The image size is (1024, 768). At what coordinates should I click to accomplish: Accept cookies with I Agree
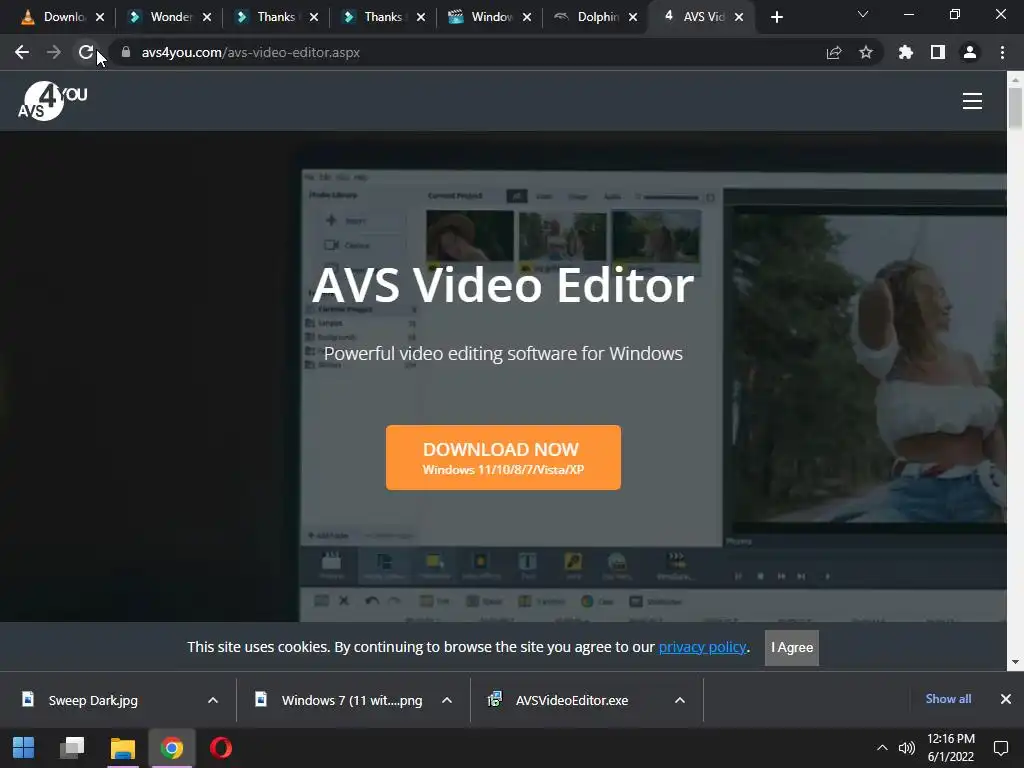[x=792, y=647]
